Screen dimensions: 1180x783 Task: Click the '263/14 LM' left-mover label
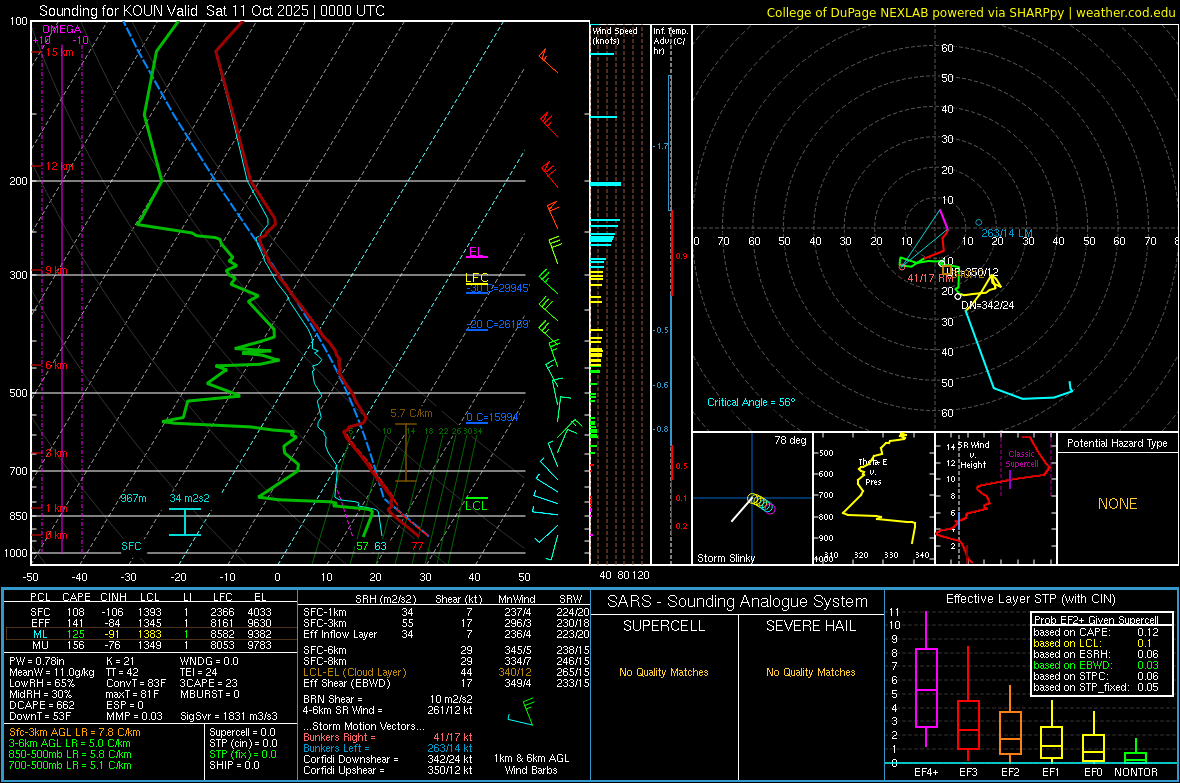(x=1007, y=233)
